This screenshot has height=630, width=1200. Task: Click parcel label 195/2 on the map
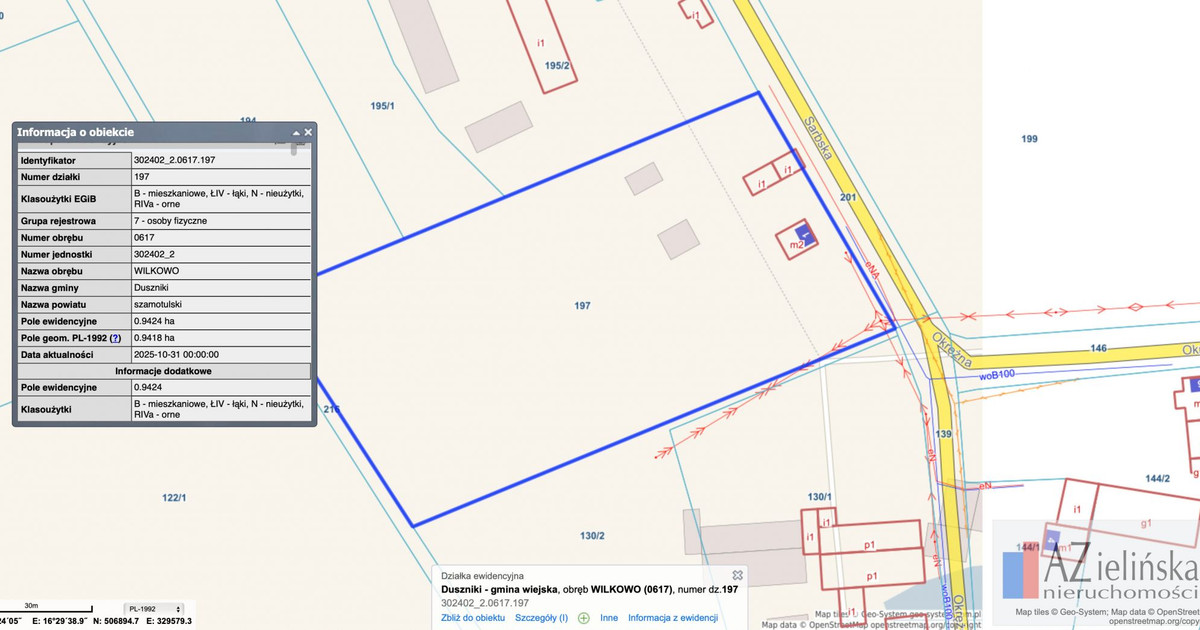(558, 66)
